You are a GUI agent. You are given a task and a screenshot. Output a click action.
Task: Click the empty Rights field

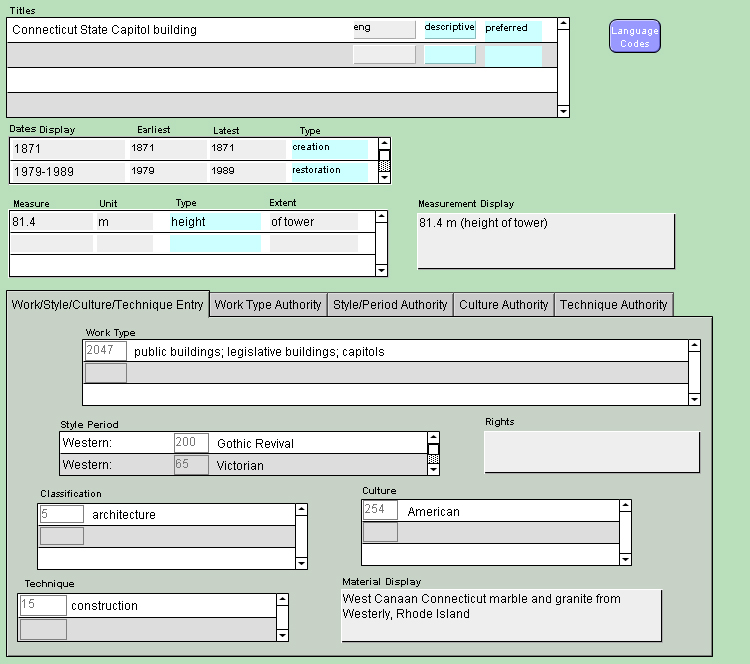[x=591, y=452]
